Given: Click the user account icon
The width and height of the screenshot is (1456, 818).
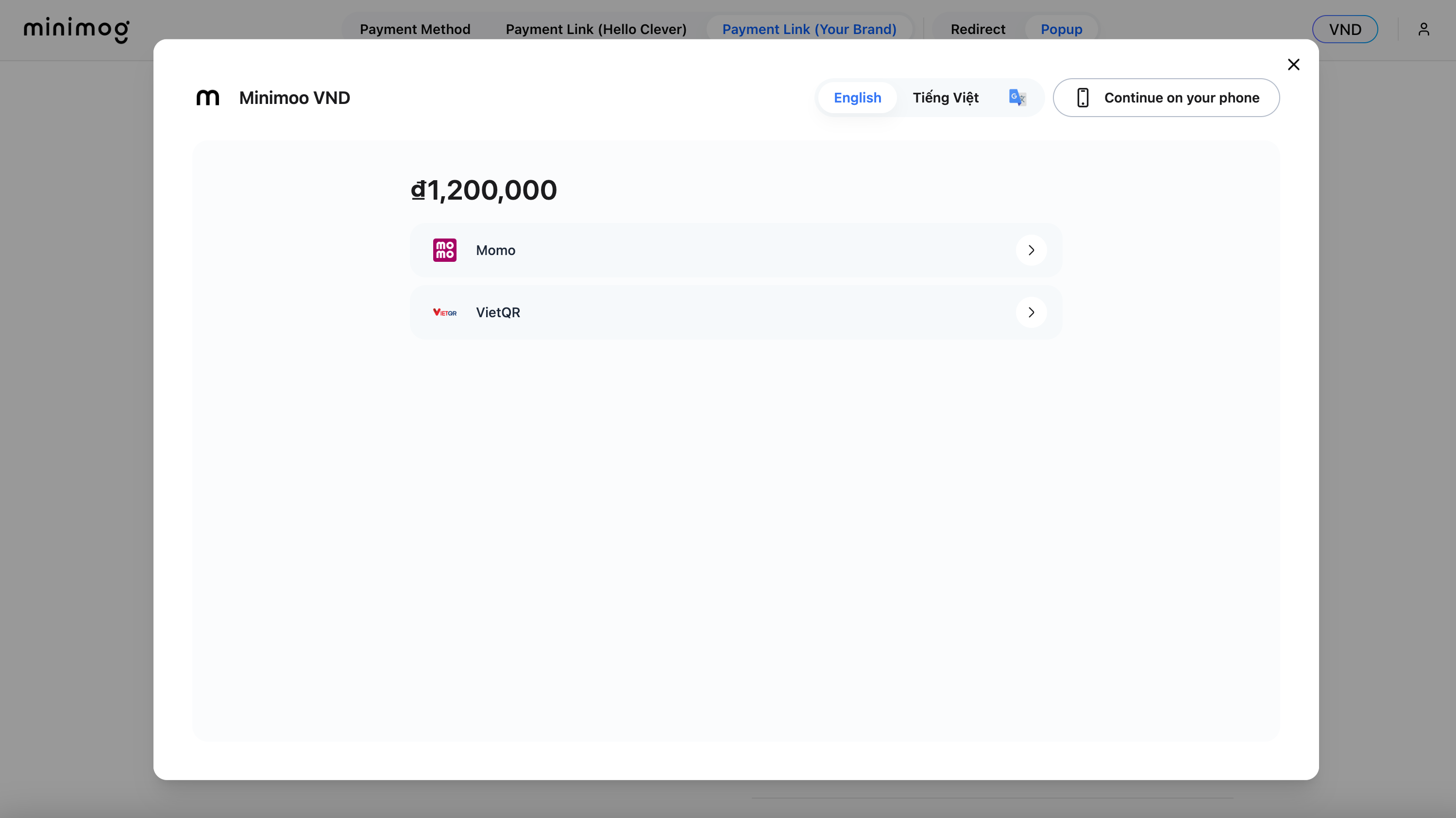Looking at the screenshot, I should click(1424, 29).
